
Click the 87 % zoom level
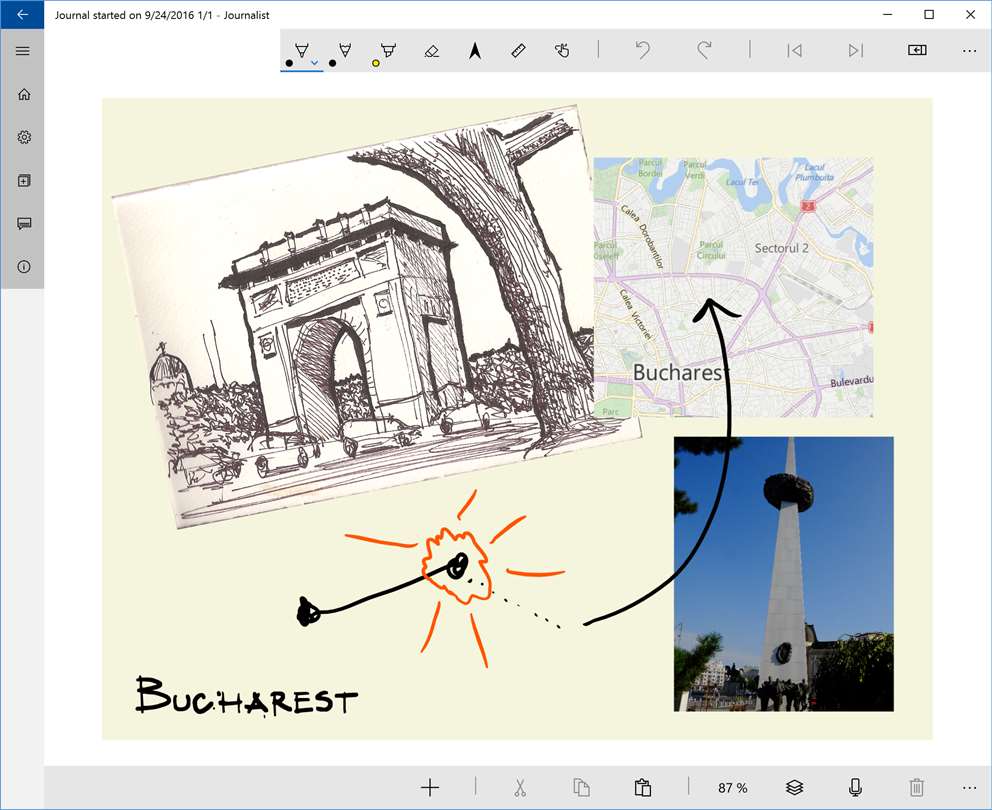pos(732,788)
